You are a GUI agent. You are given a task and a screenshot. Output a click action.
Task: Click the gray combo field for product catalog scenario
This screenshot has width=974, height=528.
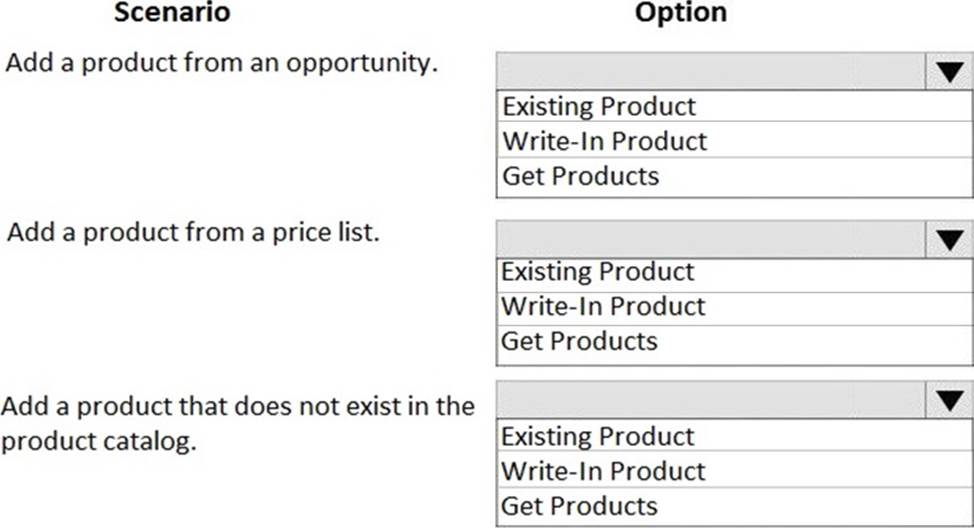point(710,402)
